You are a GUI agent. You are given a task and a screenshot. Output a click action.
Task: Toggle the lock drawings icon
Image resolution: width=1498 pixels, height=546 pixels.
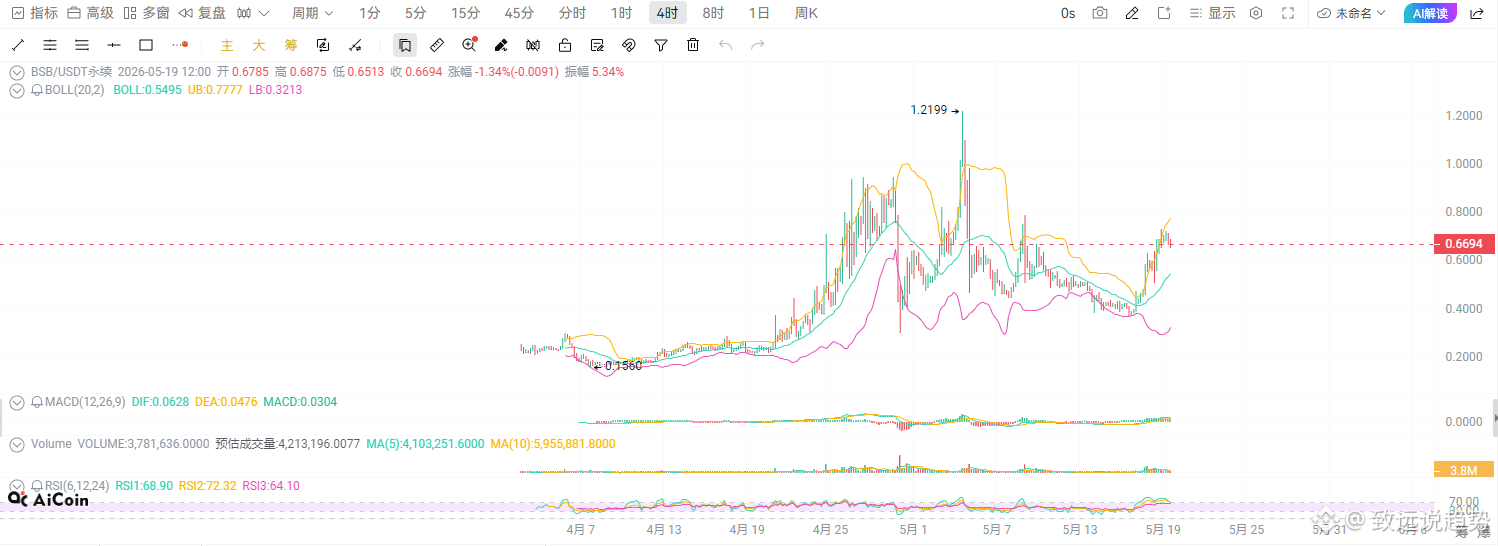pyautogui.click(x=565, y=45)
